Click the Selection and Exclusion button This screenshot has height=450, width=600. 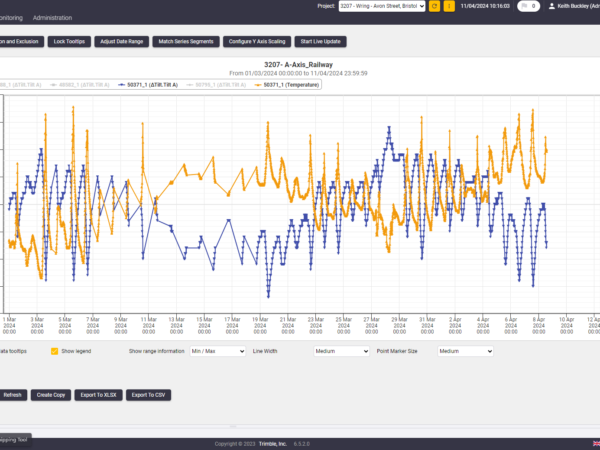tap(21, 41)
